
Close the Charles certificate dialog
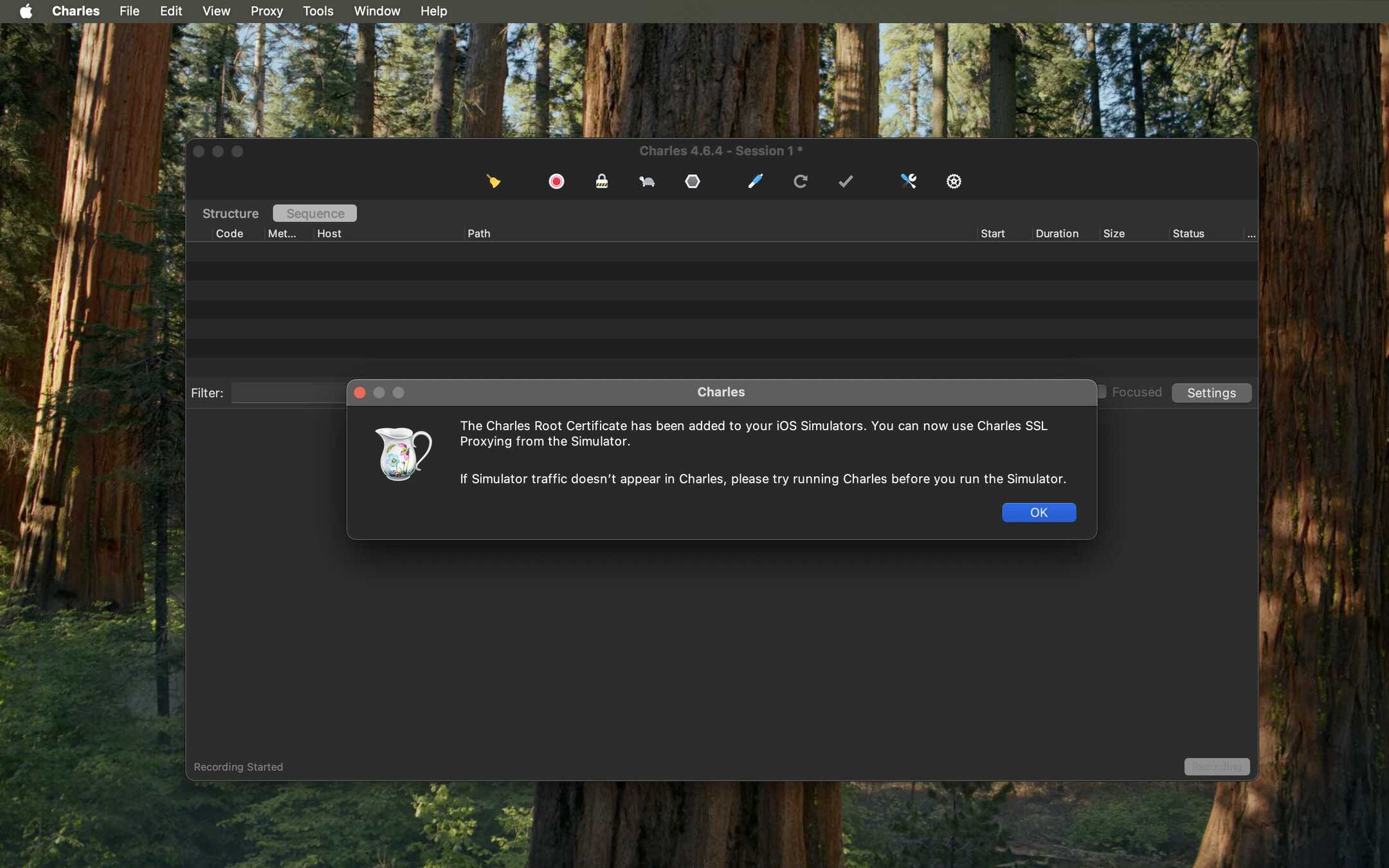(360, 392)
